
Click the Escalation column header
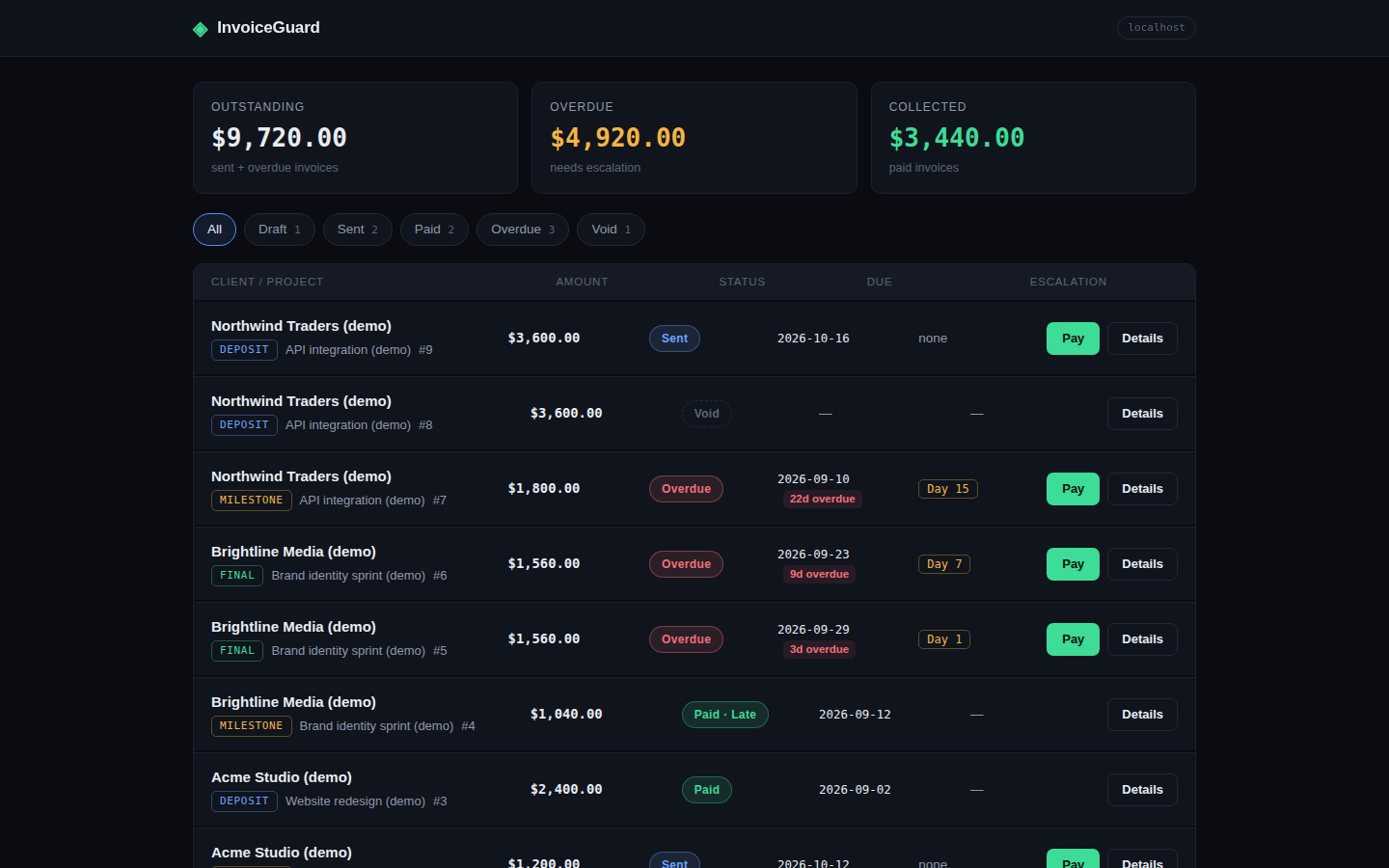(x=1068, y=282)
